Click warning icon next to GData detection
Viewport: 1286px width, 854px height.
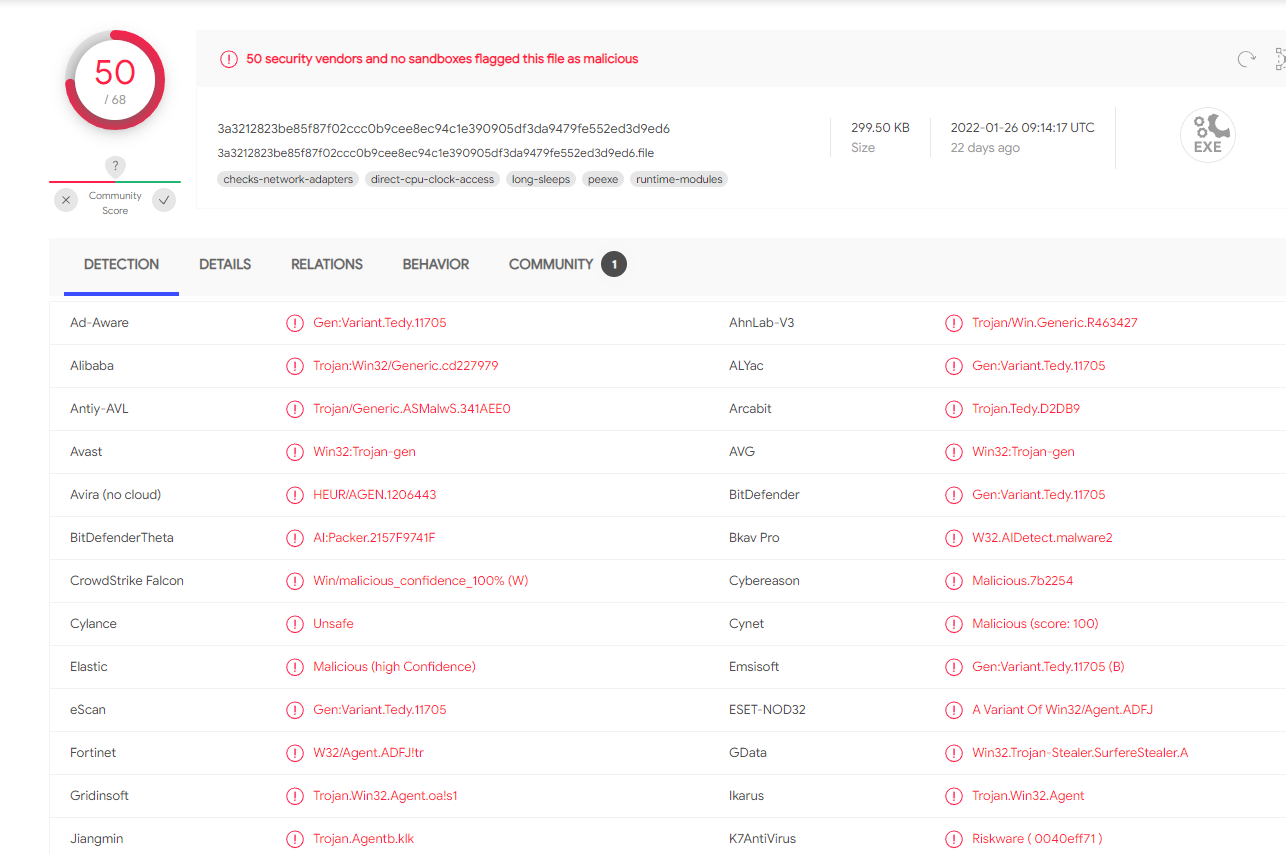tap(954, 753)
